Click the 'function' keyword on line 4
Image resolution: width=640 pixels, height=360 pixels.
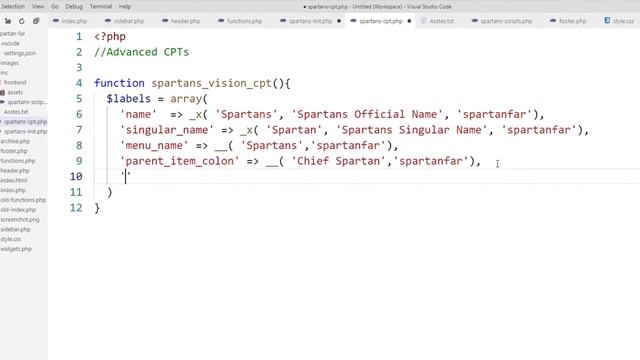point(119,83)
